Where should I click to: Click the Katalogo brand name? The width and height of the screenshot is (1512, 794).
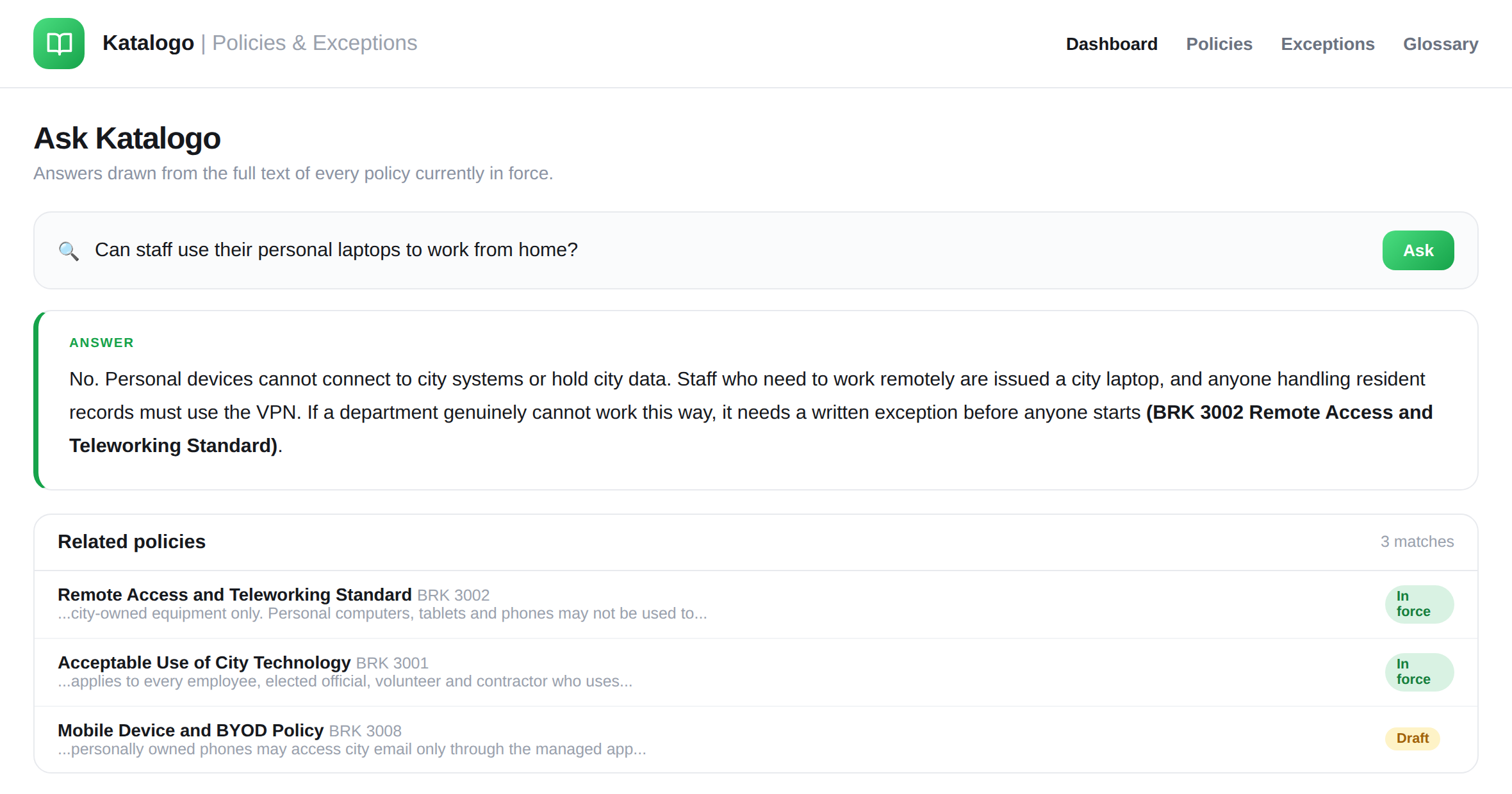click(x=148, y=43)
